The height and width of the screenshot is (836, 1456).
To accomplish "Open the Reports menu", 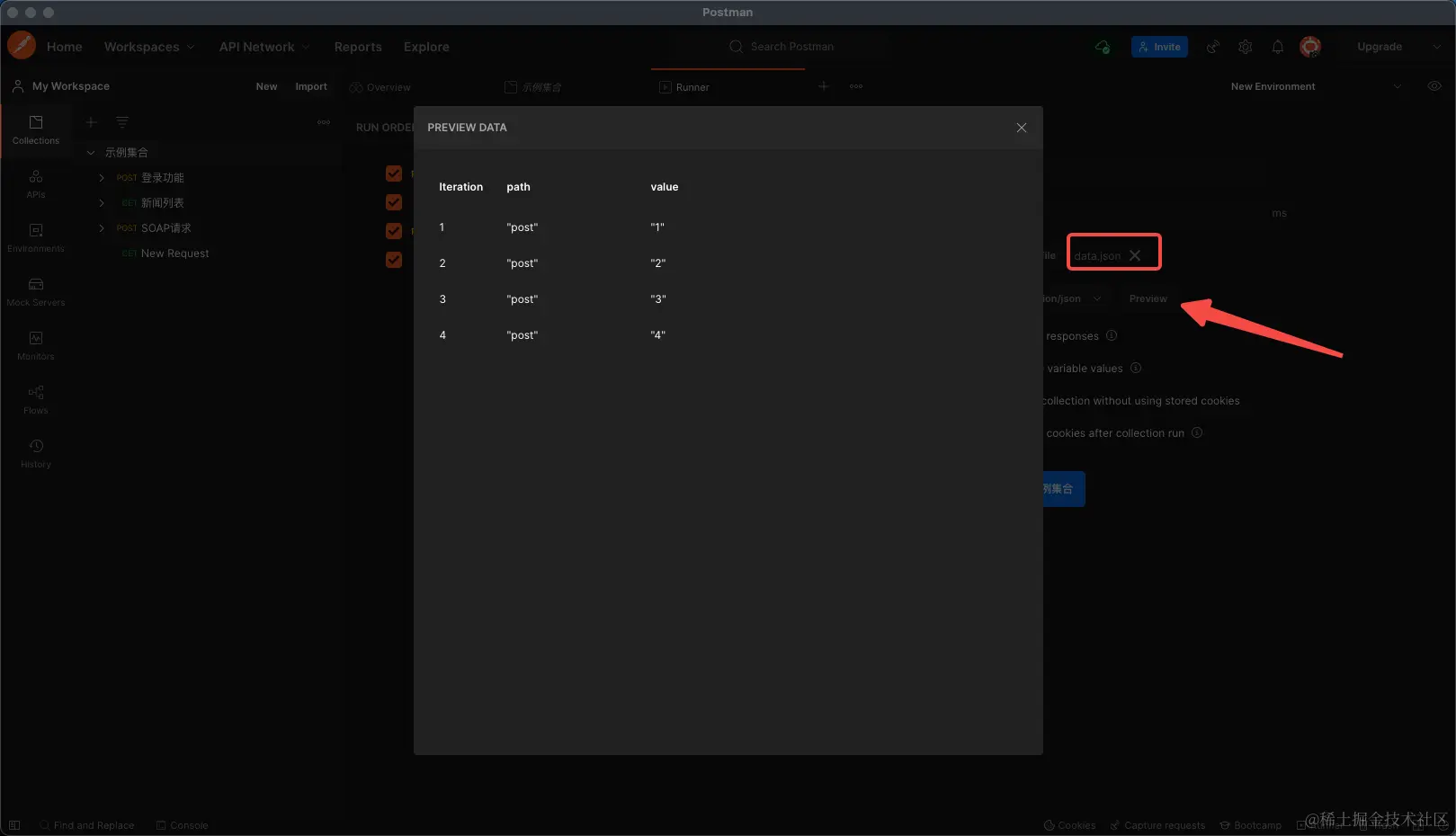I will click(x=358, y=47).
